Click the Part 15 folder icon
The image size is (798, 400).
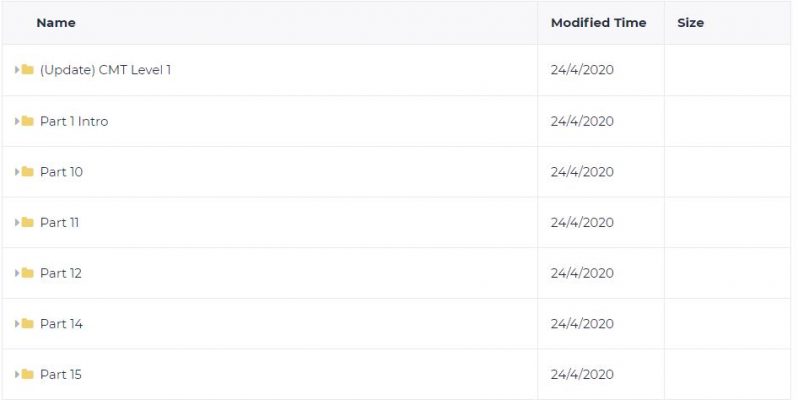click(27, 374)
